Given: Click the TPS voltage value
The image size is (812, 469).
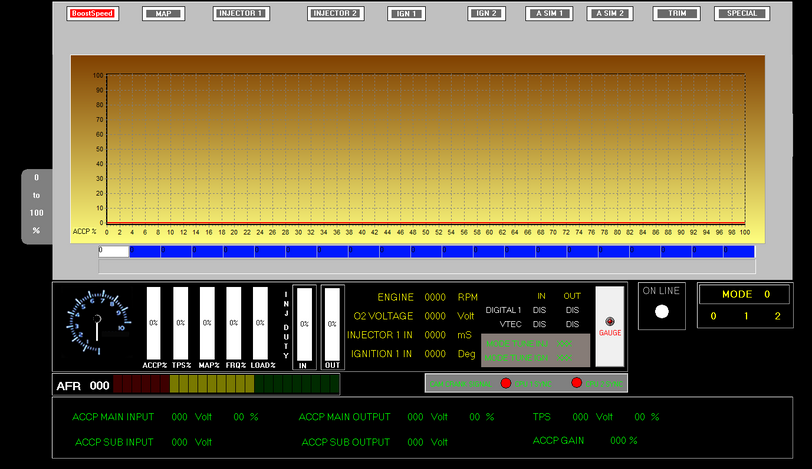Looking at the screenshot, I should 581,417.
